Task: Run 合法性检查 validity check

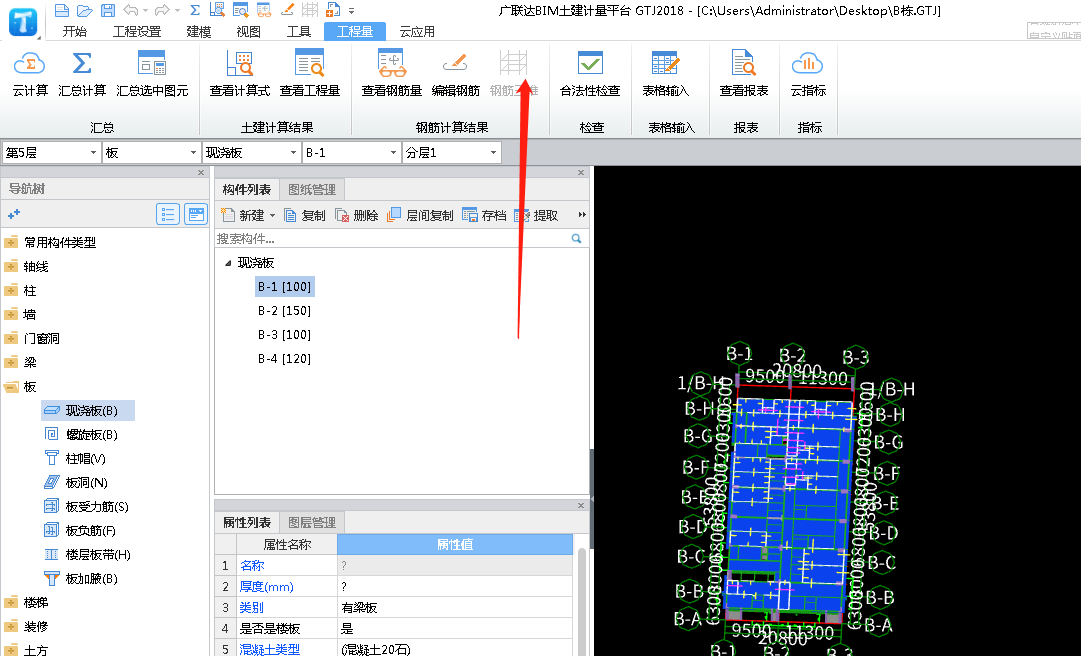Action: [x=590, y=74]
